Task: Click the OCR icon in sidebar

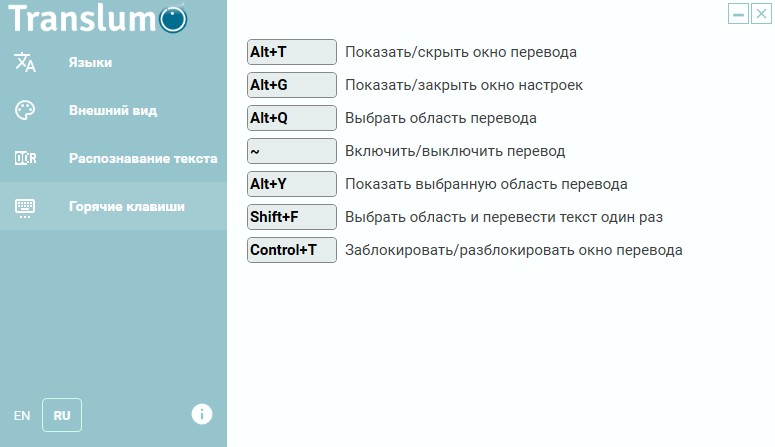Action: click(25, 158)
